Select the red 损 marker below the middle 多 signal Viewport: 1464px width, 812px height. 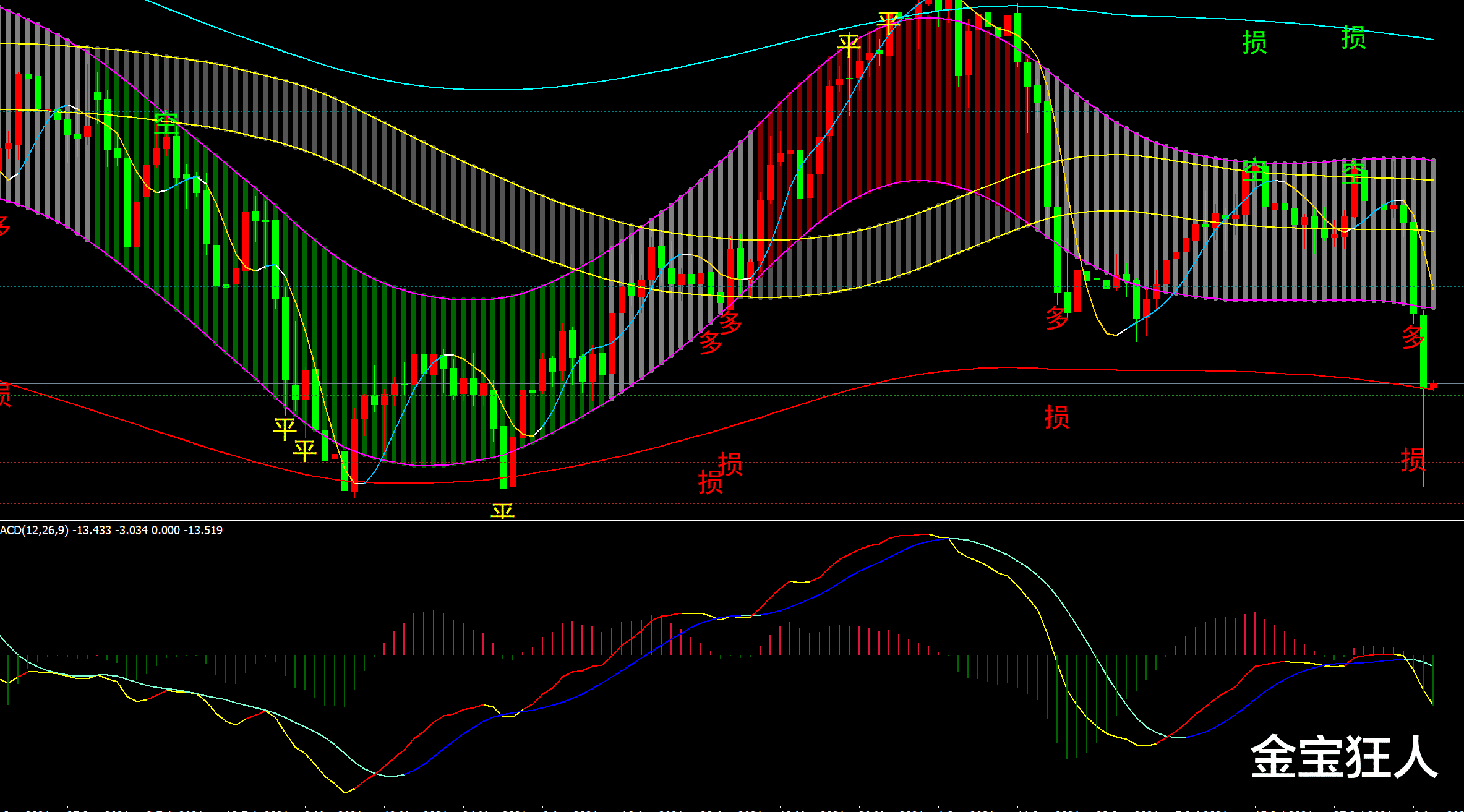(1056, 417)
